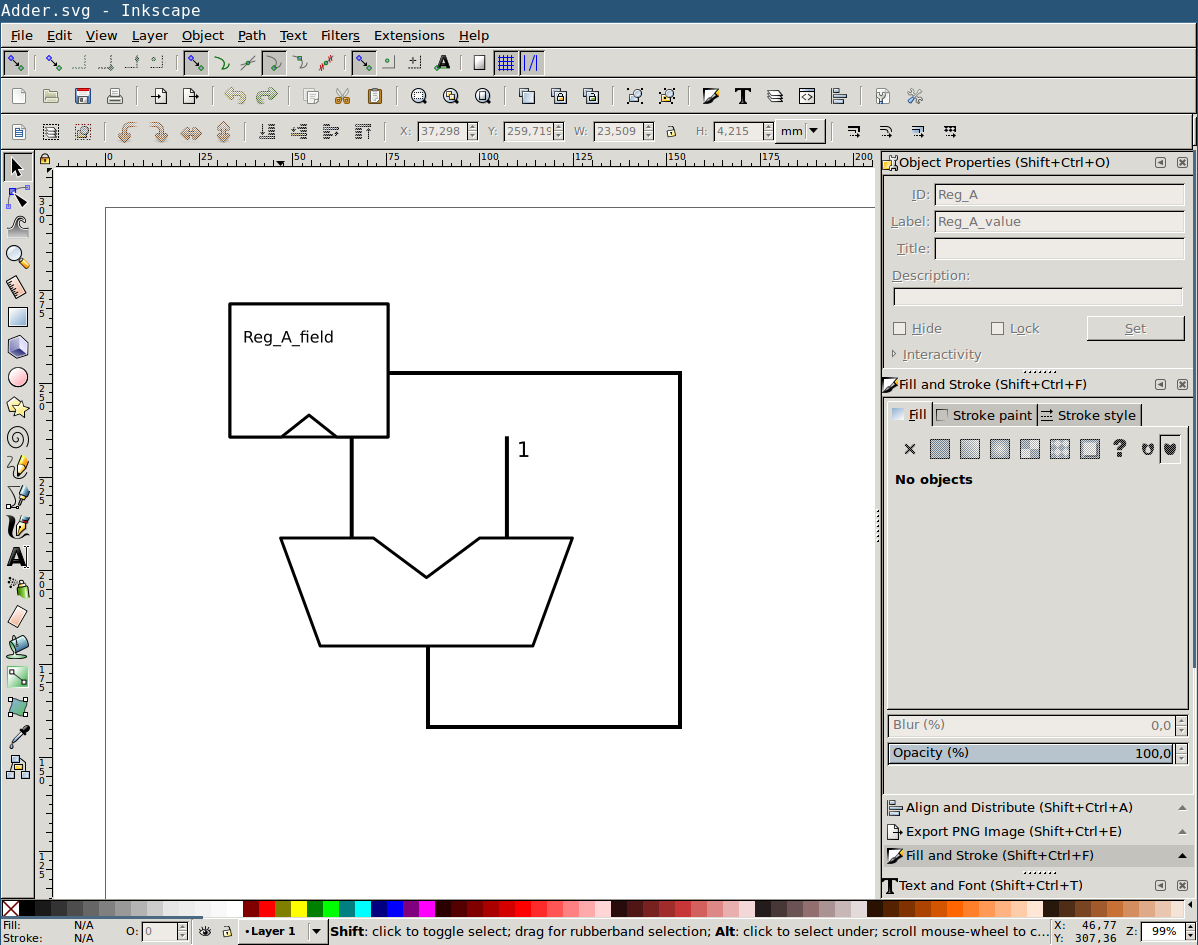
Task: Enable the Lock checkbox
Action: (997, 328)
